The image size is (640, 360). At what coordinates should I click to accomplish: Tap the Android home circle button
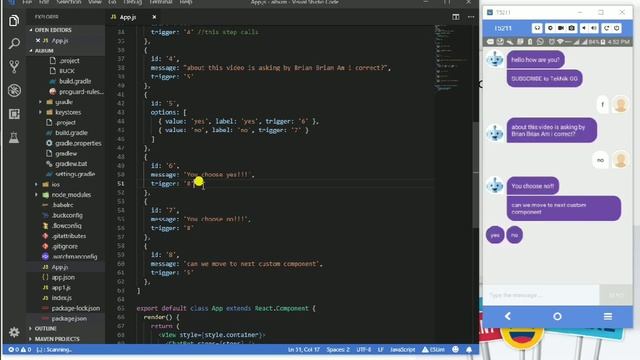point(557,316)
